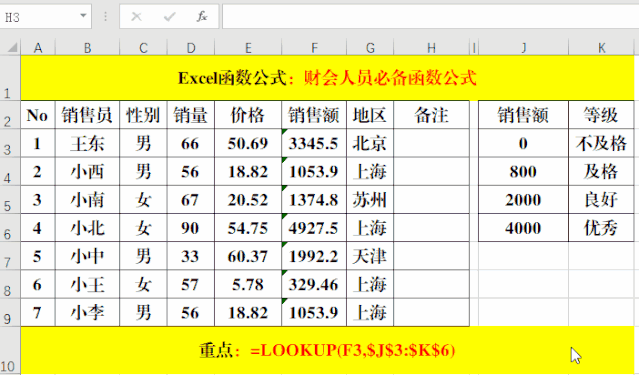Click the '备注' header cell
Viewport: 639px width, 375px height.
[x=432, y=115]
